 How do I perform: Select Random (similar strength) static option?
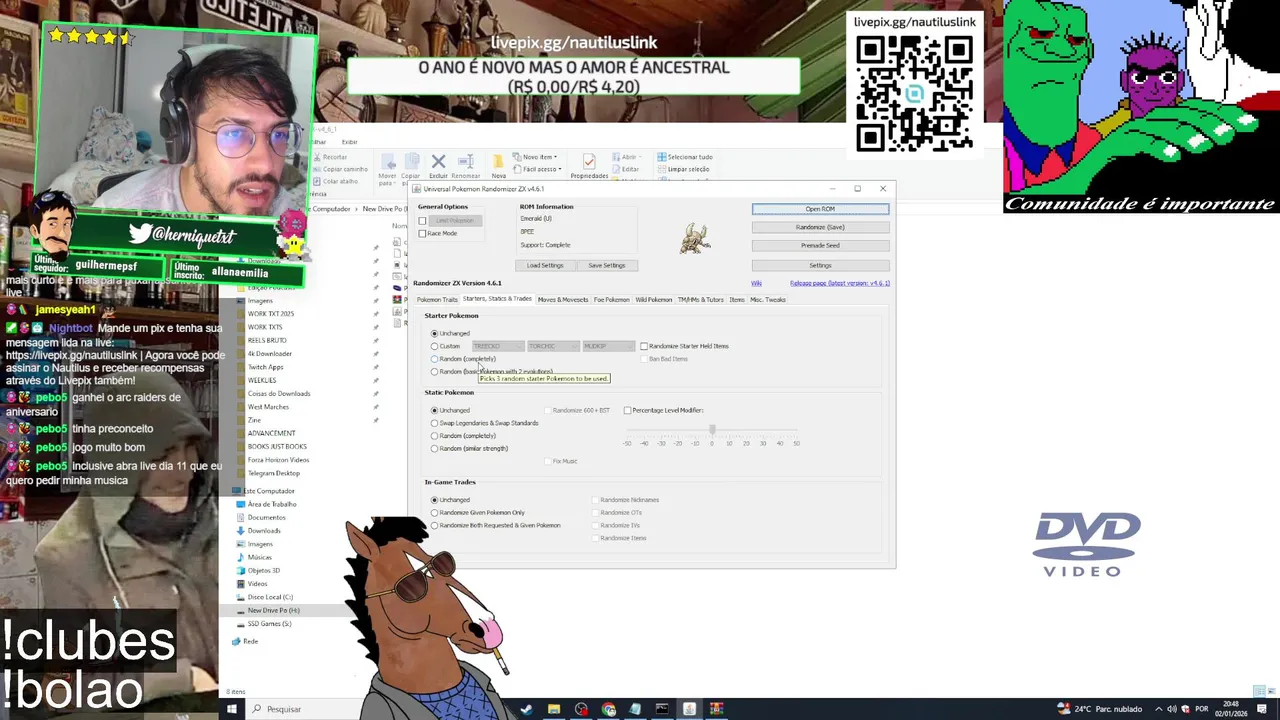[x=435, y=448]
